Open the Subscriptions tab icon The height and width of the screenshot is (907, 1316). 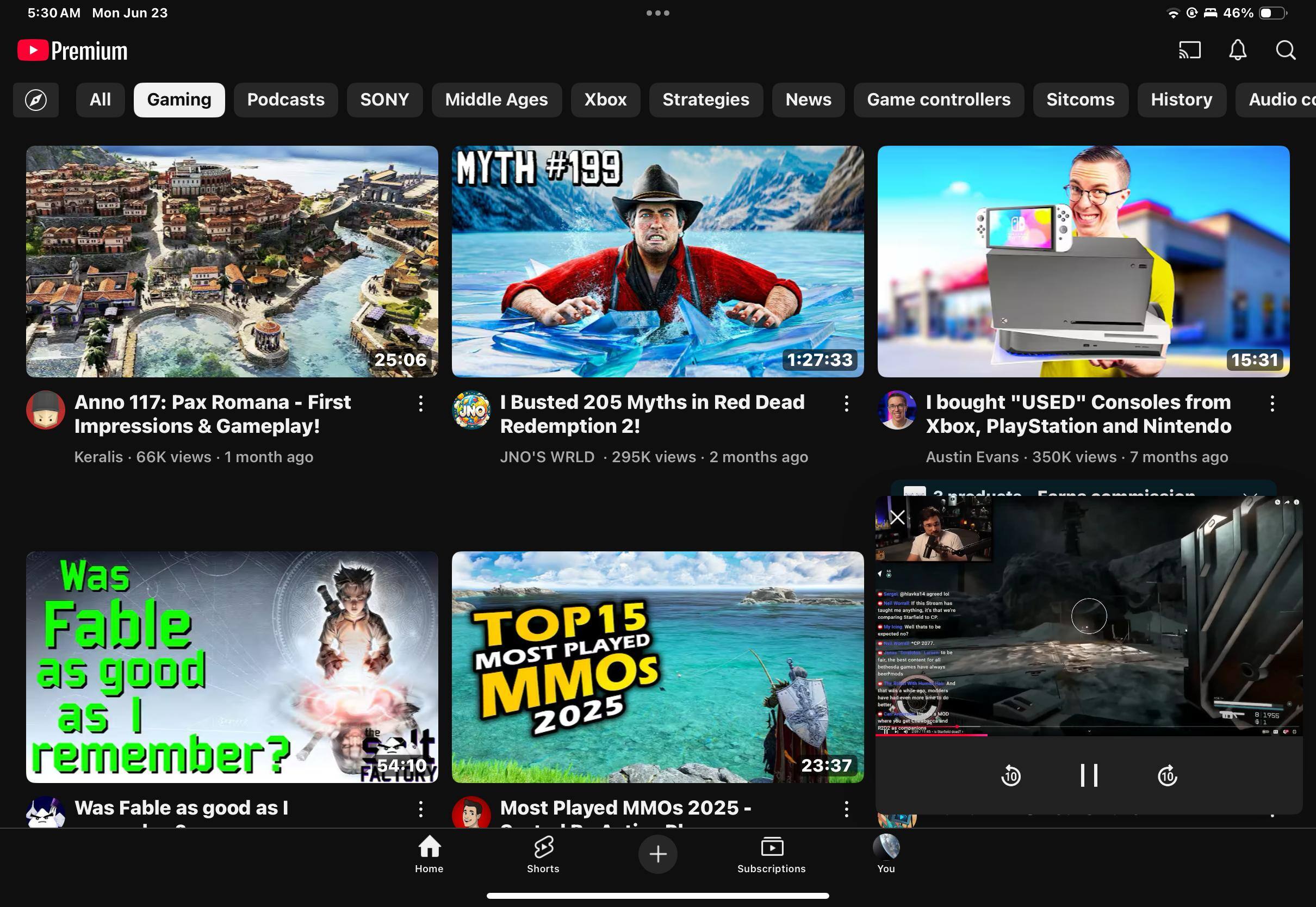(x=771, y=848)
